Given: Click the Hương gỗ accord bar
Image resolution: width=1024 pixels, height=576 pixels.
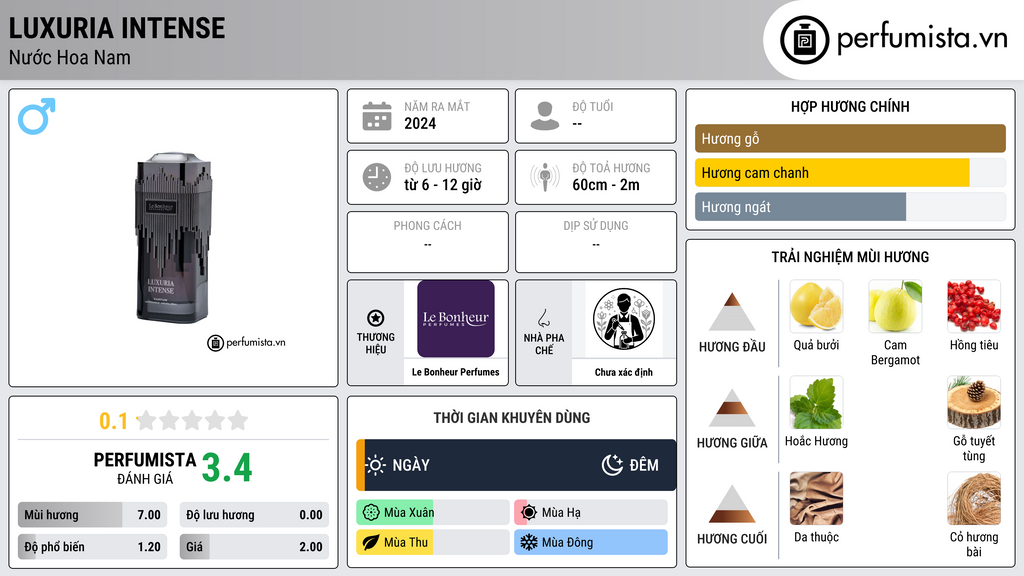Looking at the screenshot, I should (850, 138).
